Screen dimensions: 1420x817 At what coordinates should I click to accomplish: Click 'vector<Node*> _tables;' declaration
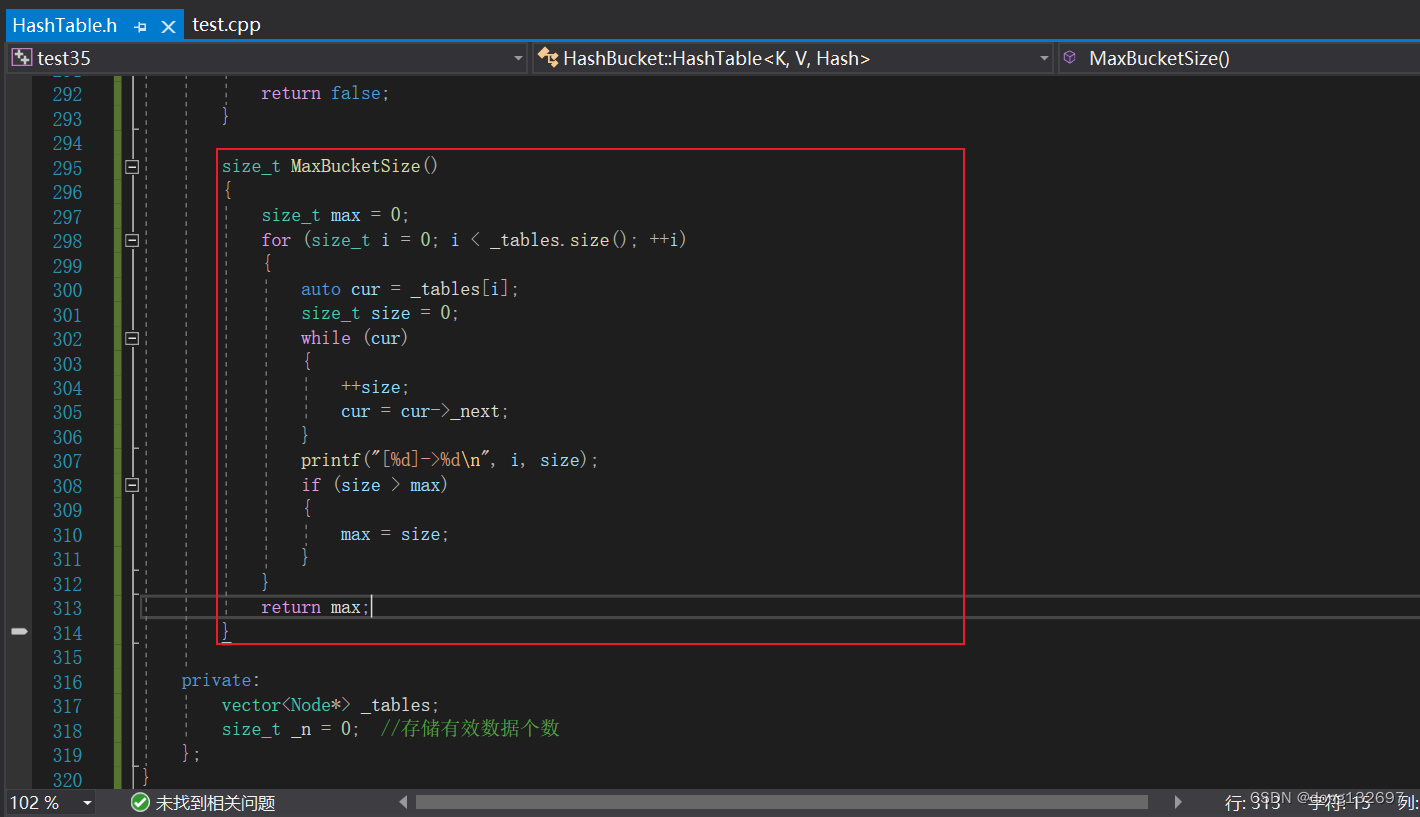(331, 705)
